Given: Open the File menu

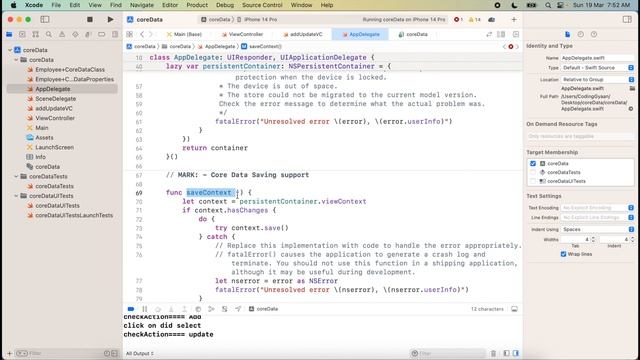Looking at the screenshot, I should 56,5.
